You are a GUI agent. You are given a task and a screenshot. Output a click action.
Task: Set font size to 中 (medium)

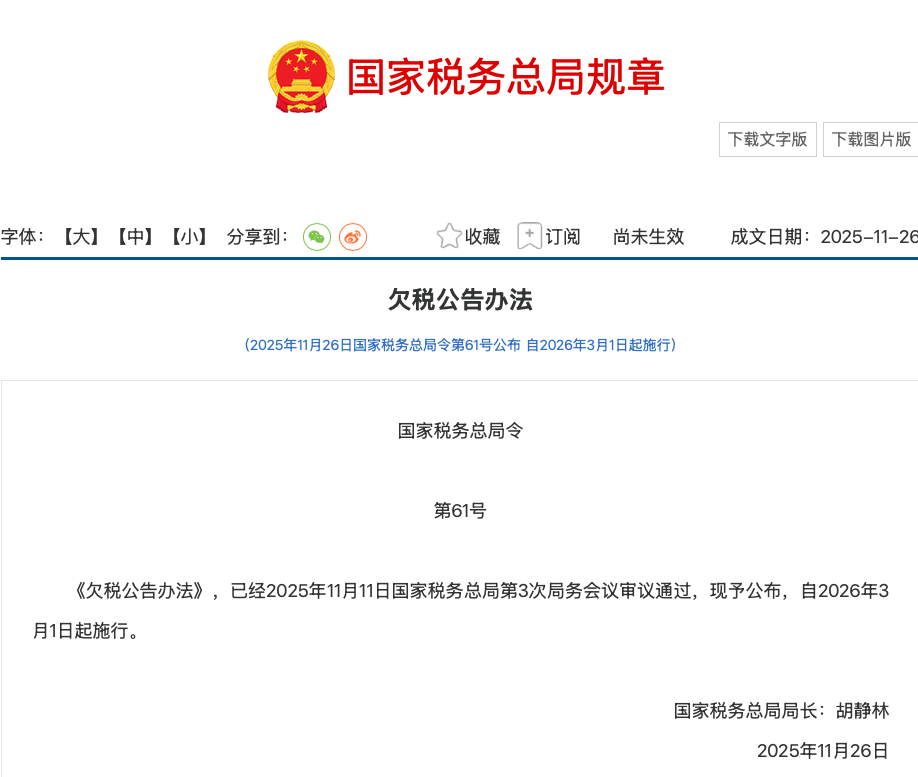134,237
